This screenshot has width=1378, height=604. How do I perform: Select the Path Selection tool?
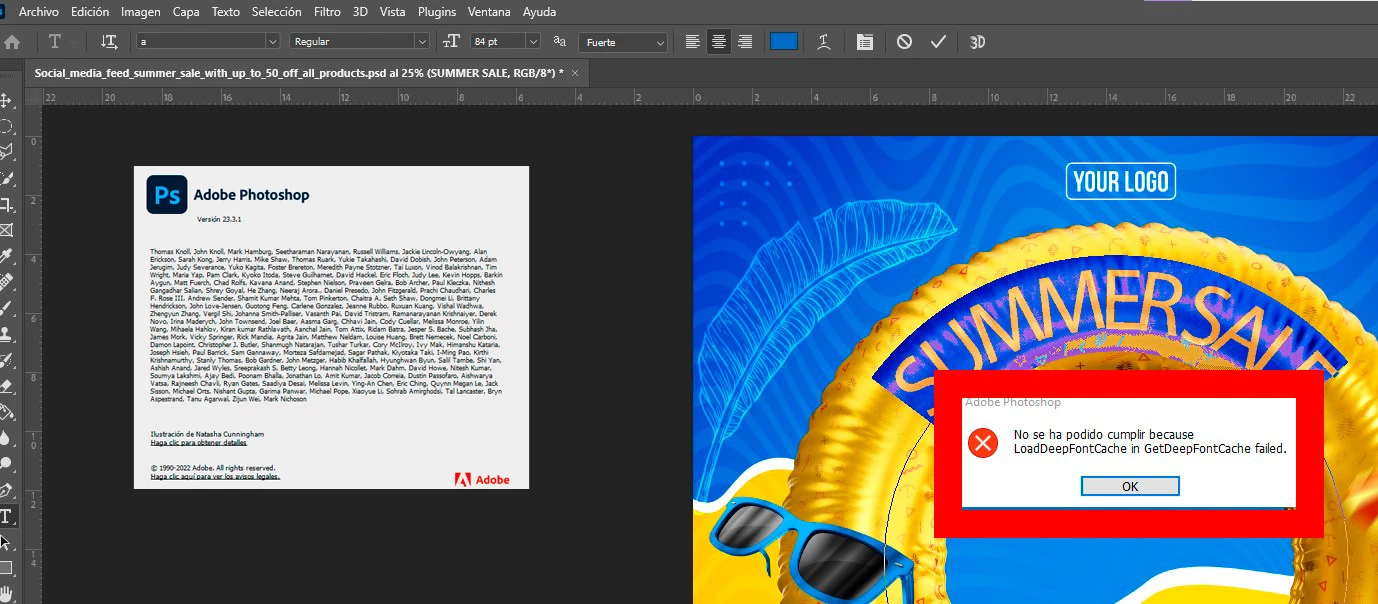click(6, 543)
